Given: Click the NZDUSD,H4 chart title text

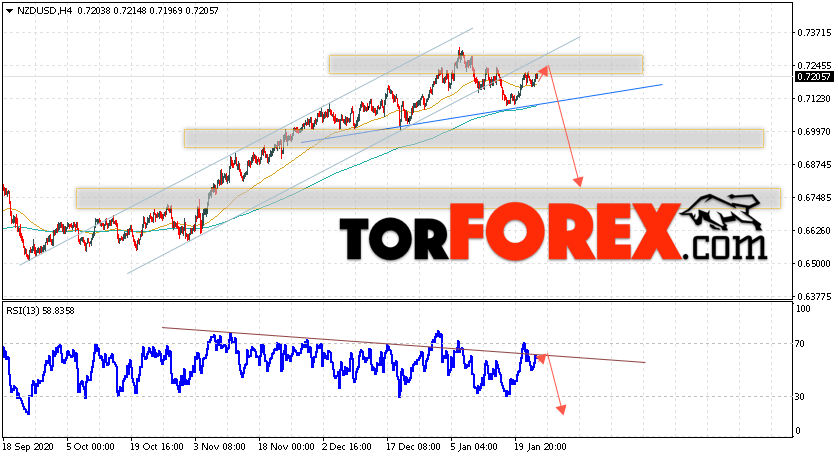Looking at the screenshot, I should [44, 11].
